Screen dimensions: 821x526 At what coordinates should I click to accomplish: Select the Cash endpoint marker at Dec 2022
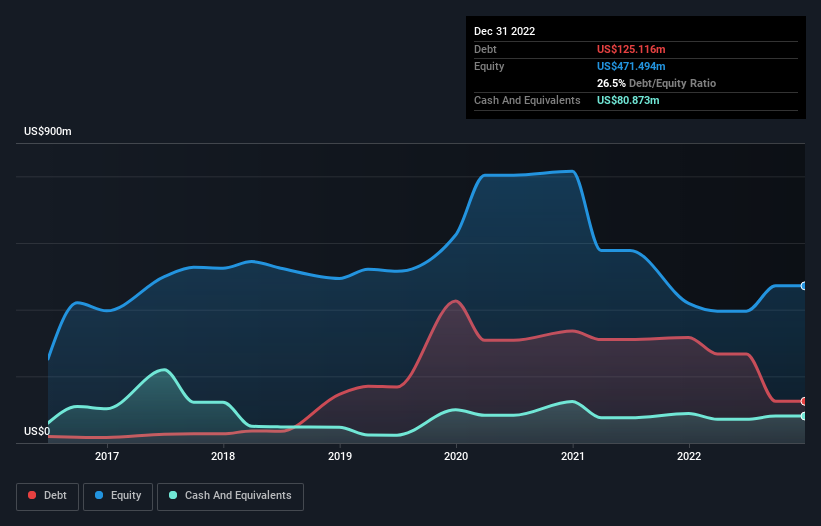804,416
